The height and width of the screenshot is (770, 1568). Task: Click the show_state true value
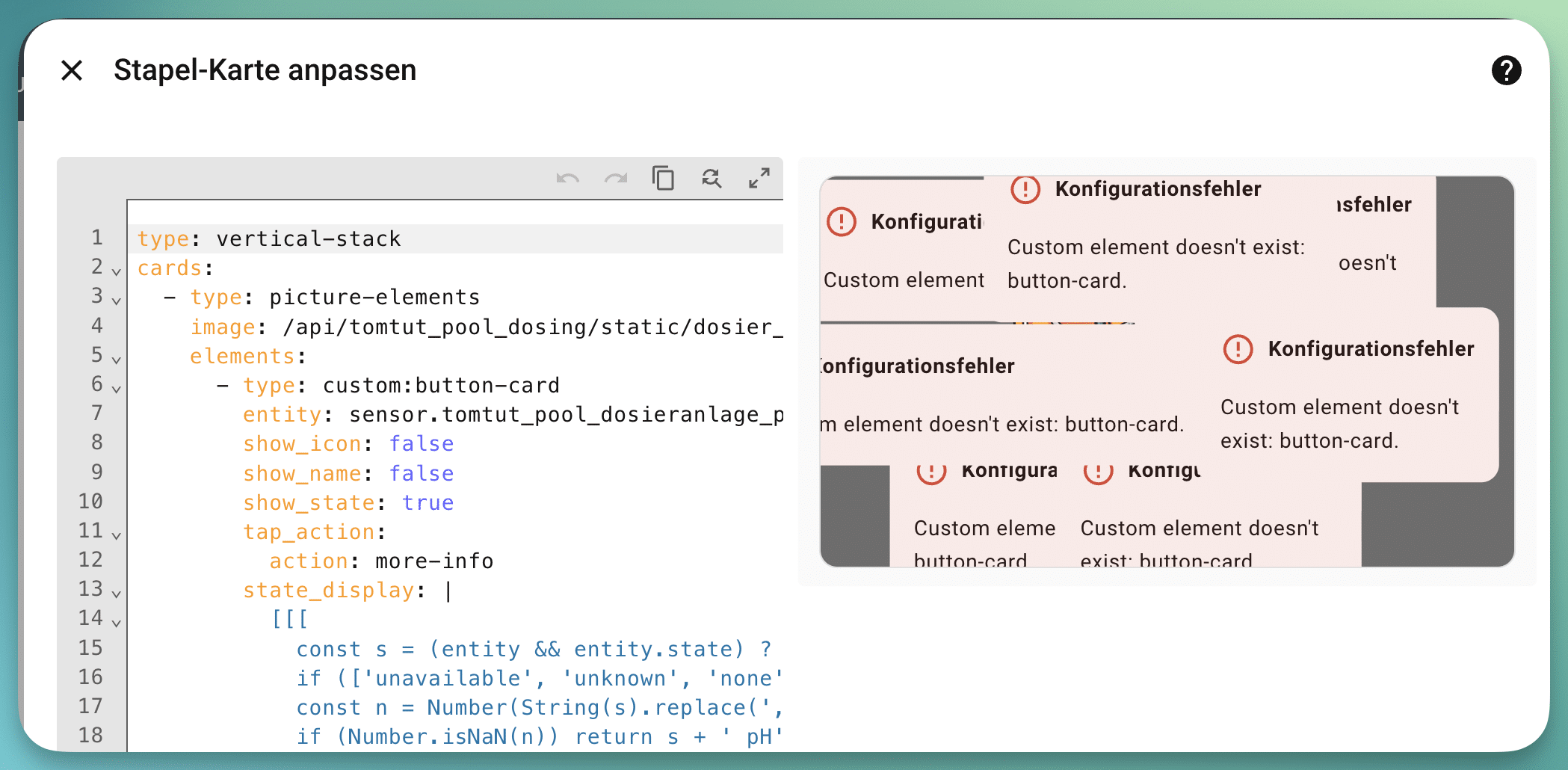[x=428, y=503]
